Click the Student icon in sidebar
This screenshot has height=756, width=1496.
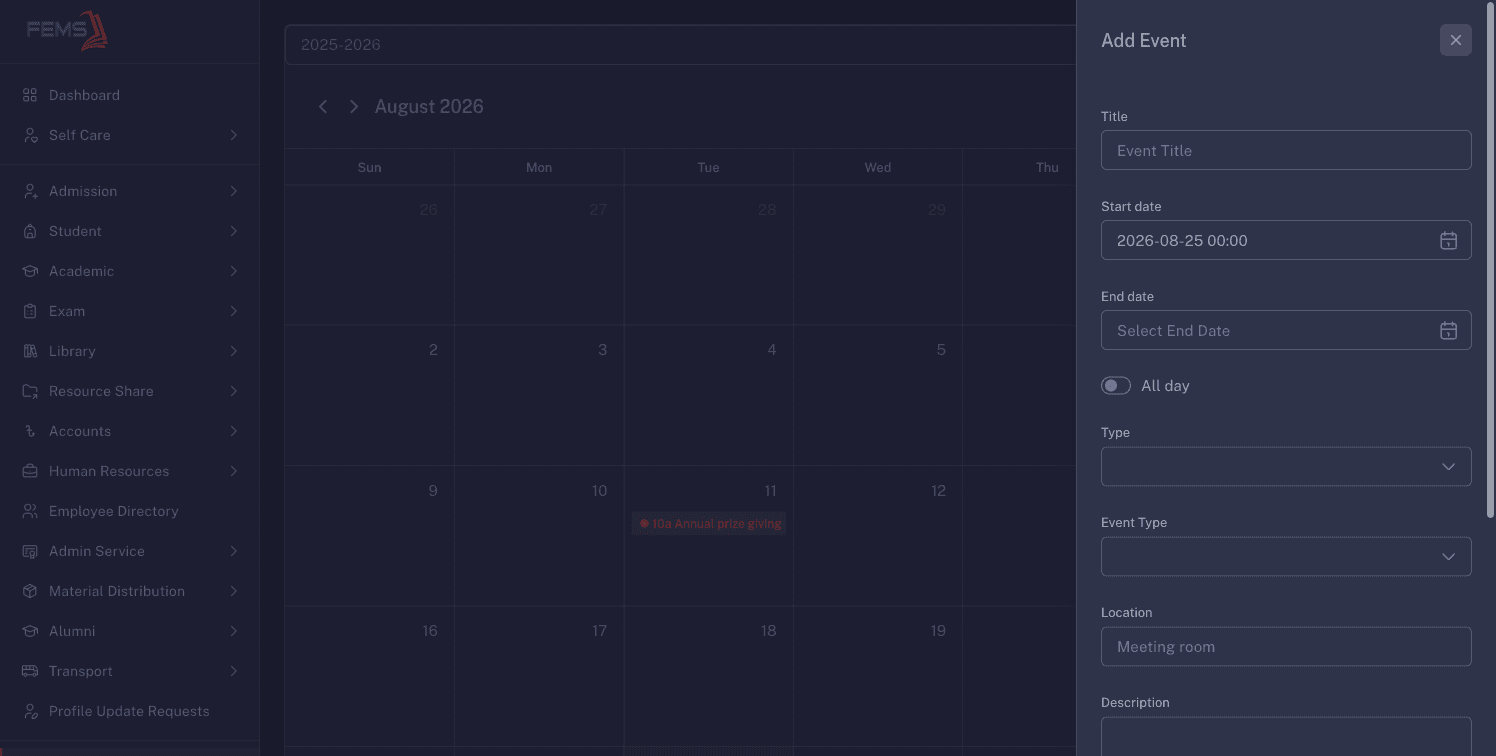[x=30, y=231]
